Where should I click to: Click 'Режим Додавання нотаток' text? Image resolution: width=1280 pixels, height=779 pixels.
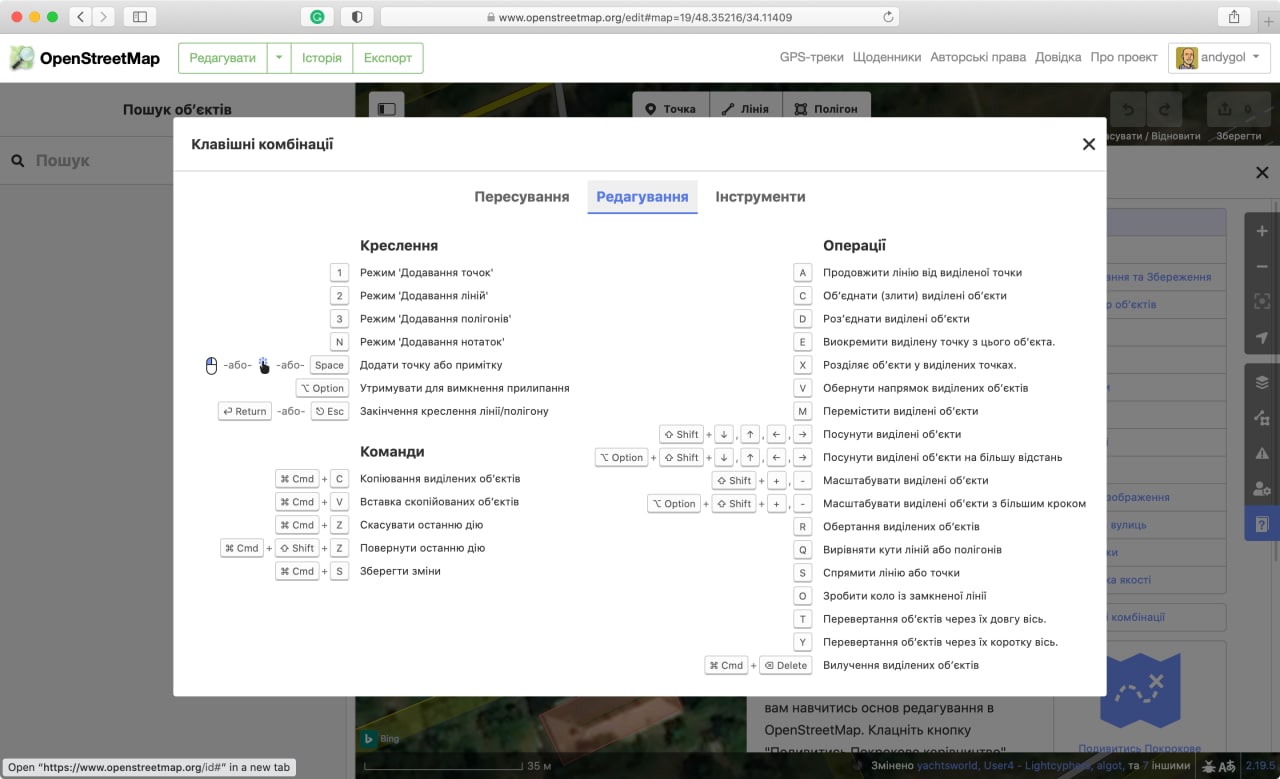[432, 342]
